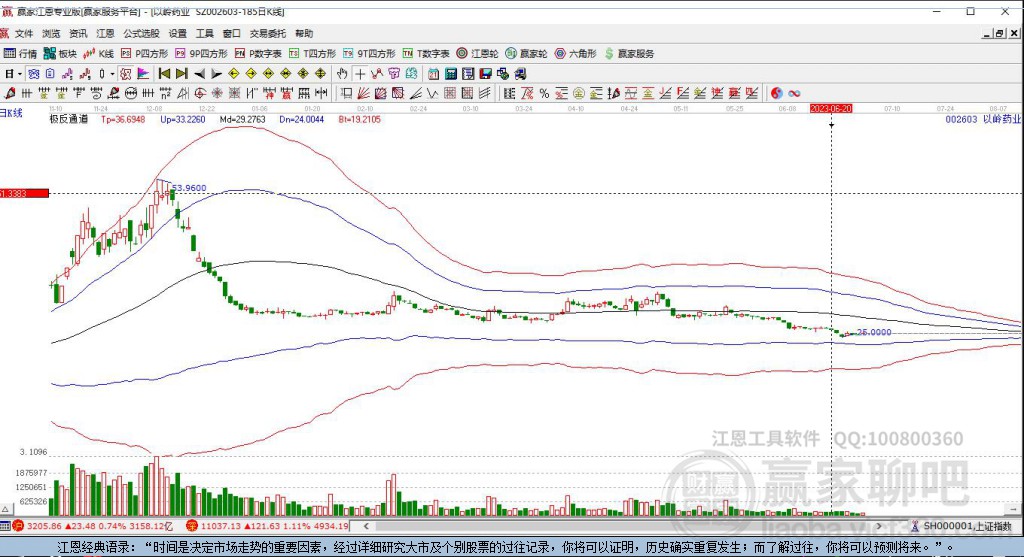The width and height of the screenshot is (1024, 557).
Task: Open the T四方形 tool
Action: [x=312, y=54]
